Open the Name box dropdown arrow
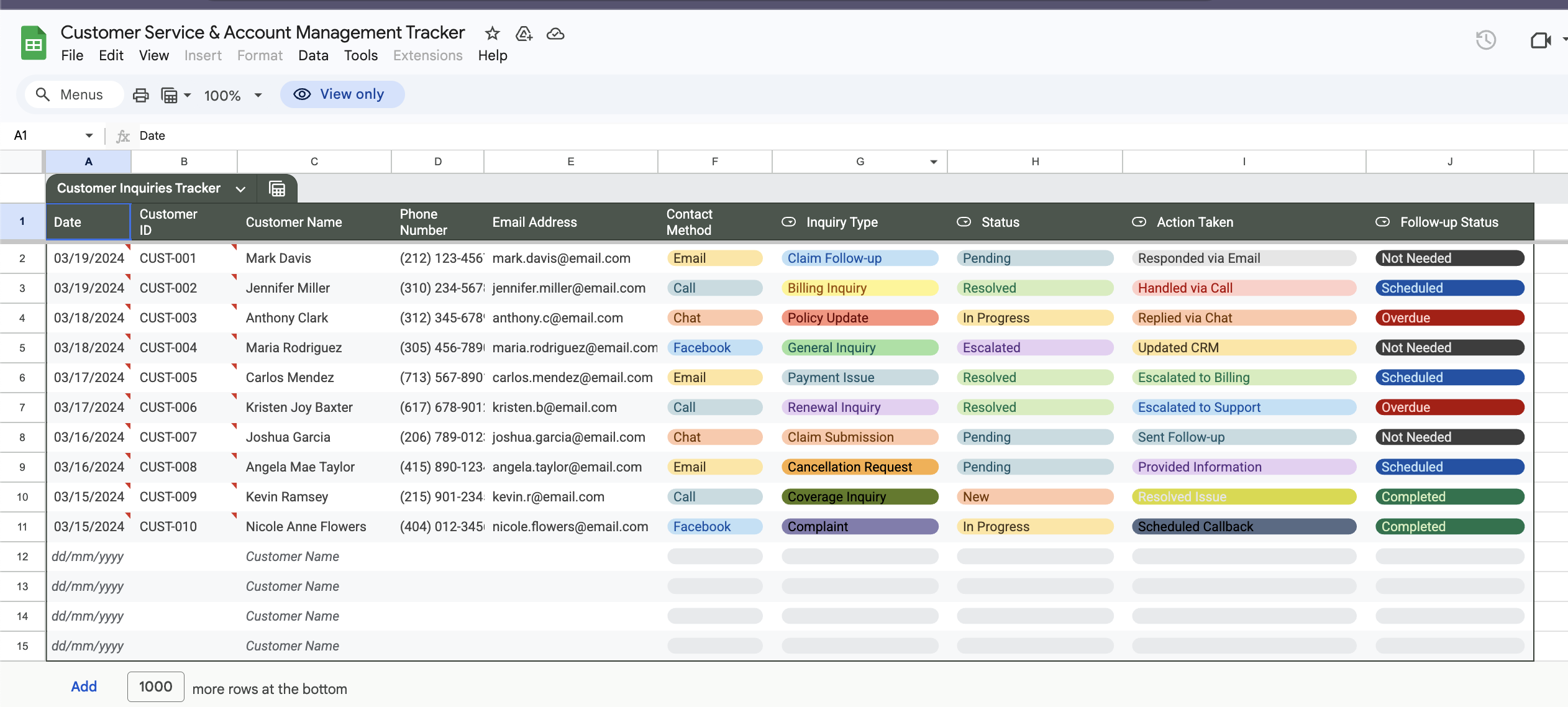The image size is (1568, 707). (x=89, y=135)
